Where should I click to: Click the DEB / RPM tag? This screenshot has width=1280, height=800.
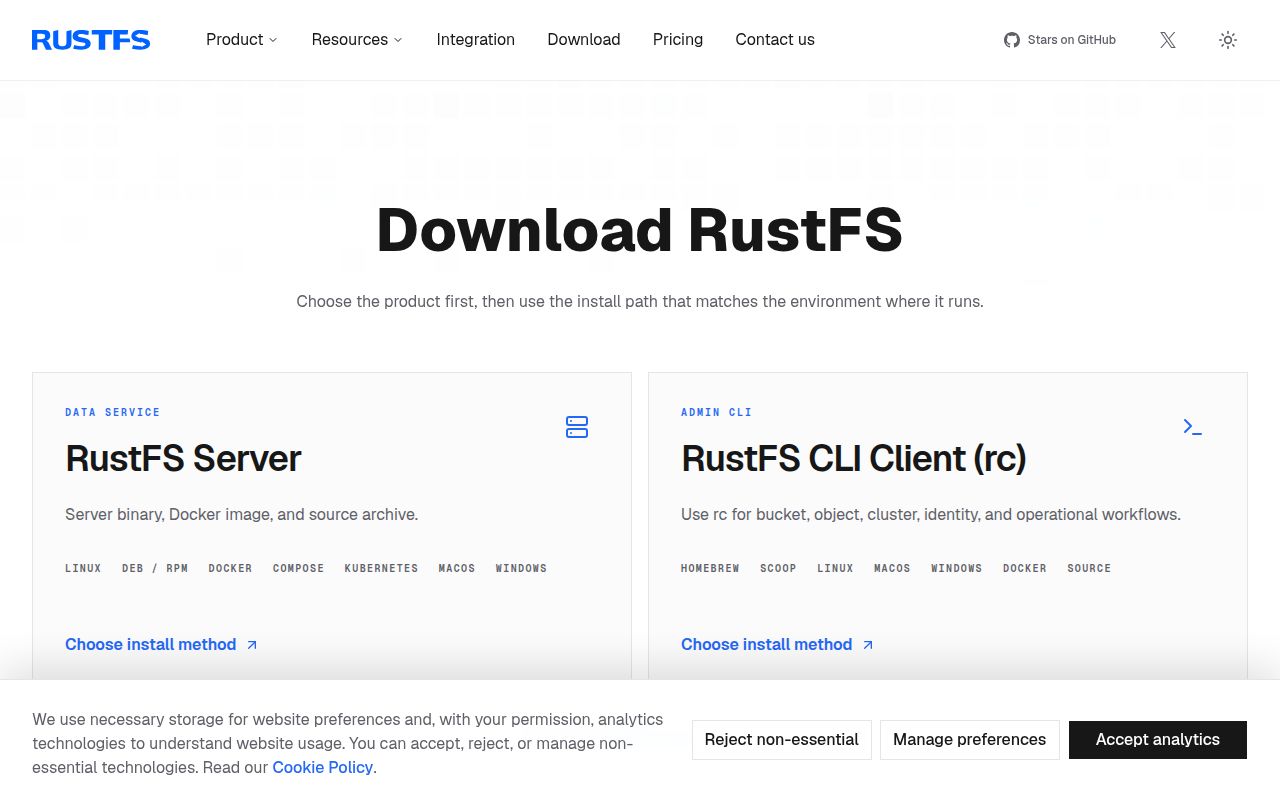(155, 568)
